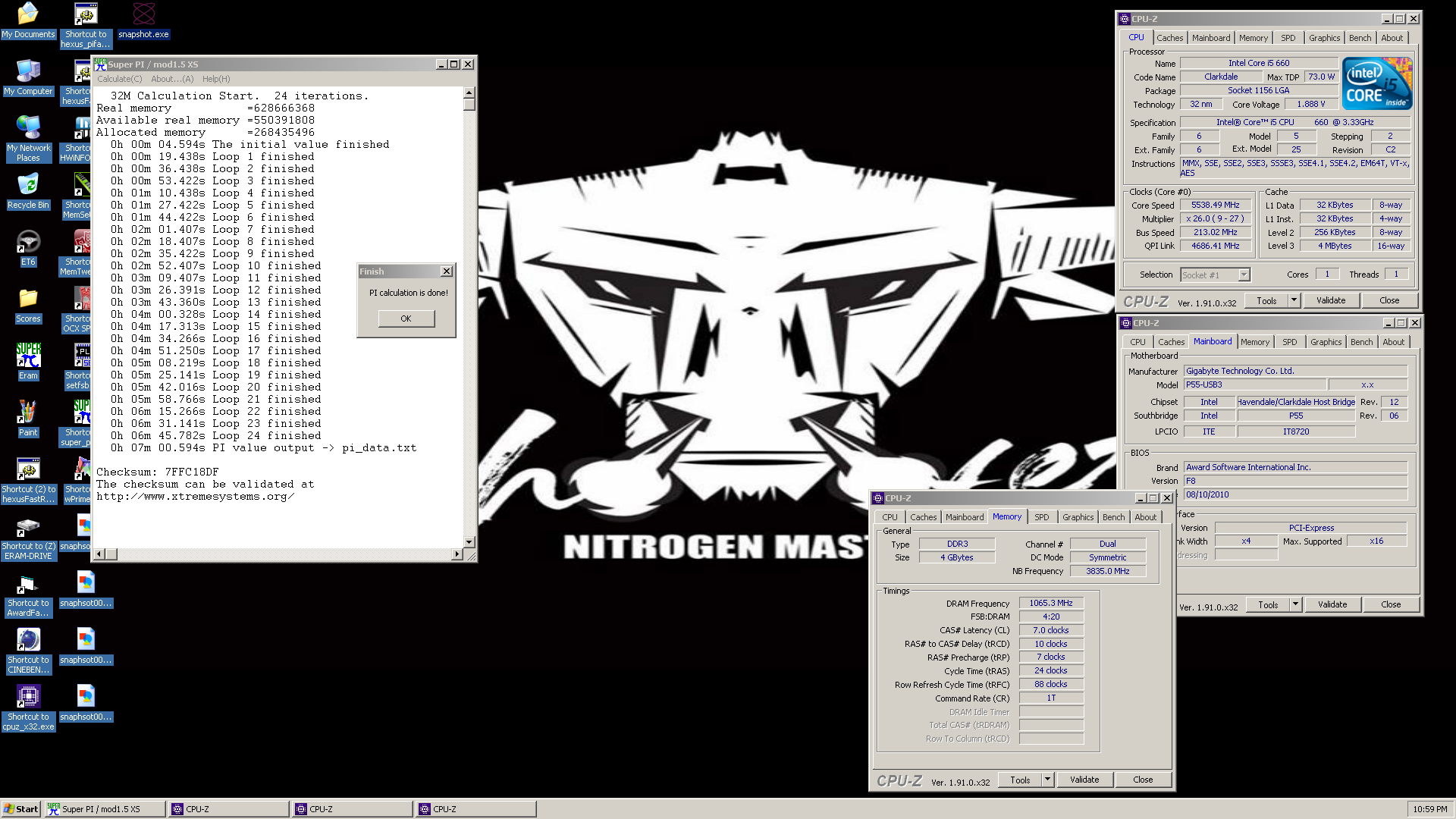Expand the Tools dropdown arrow in CPU-Z Mainboard window
Screen dimensions: 1456x819
pos(1295,604)
